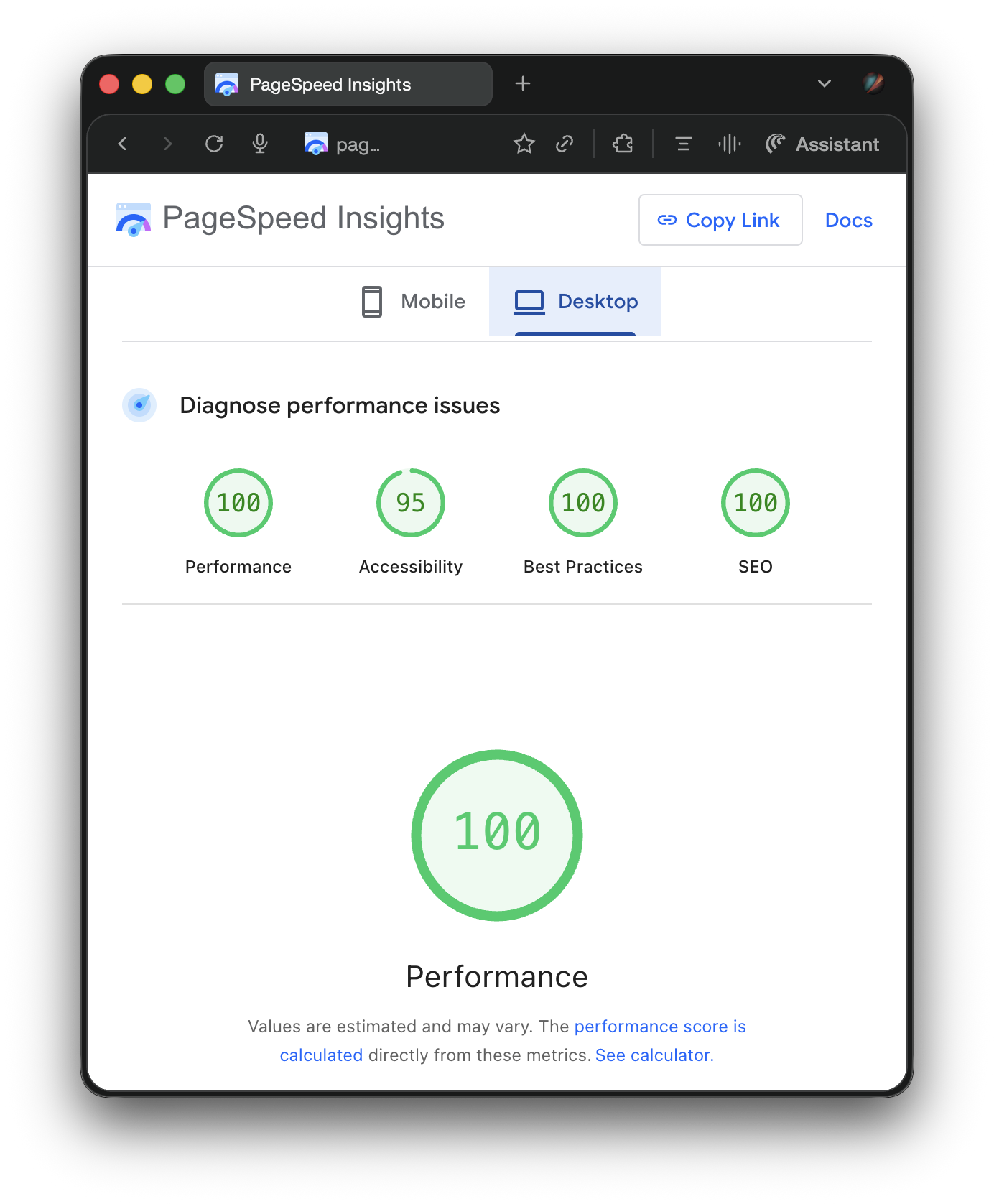Screen dimensions: 994x1204
Task: Click the diagnose performance compass icon
Action: coord(139,405)
